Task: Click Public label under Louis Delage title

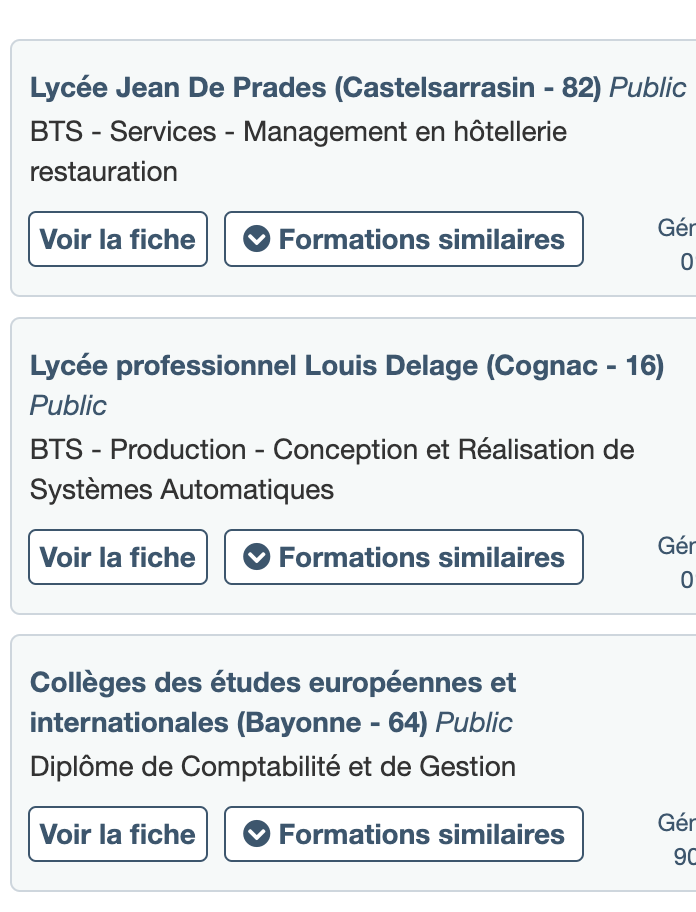Action: tap(68, 405)
